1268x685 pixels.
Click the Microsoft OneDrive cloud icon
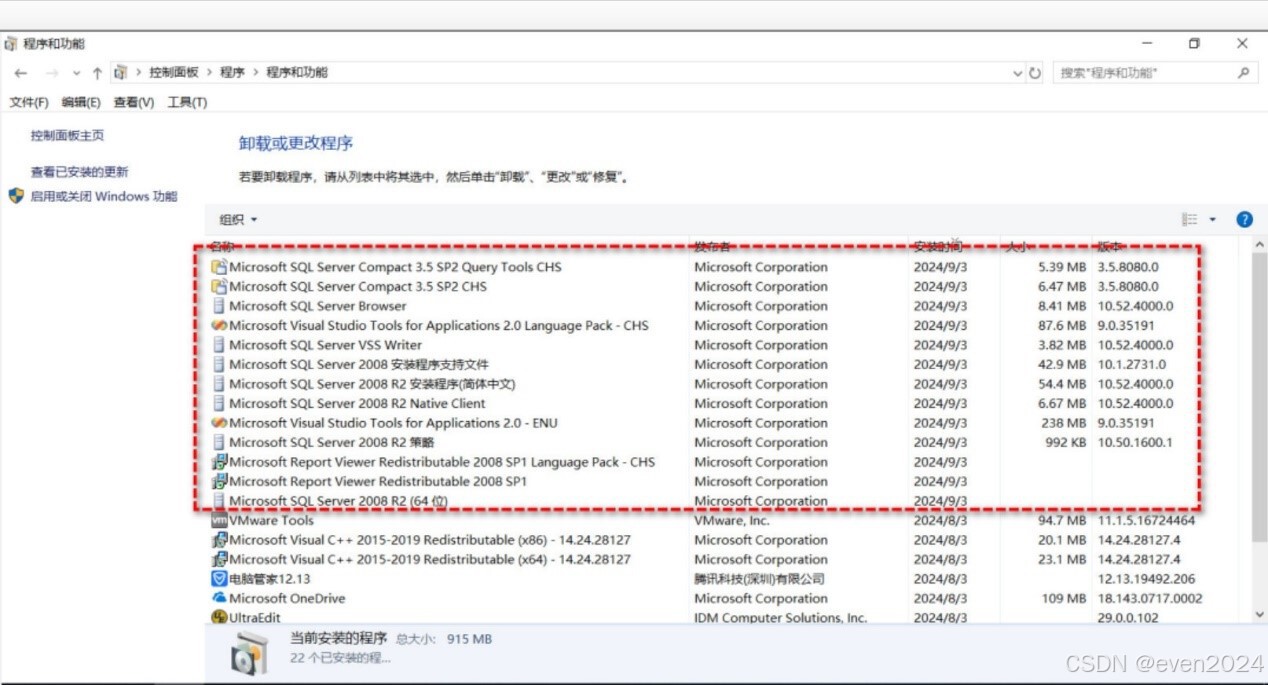pyautogui.click(x=219, y=598)
